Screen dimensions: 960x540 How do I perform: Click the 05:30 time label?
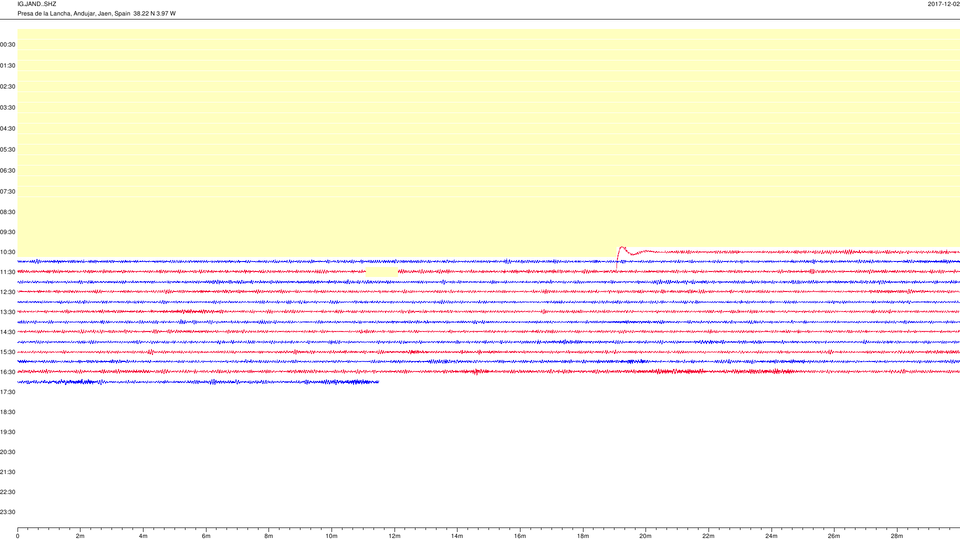pyautogui.click(x=8, y=149)
